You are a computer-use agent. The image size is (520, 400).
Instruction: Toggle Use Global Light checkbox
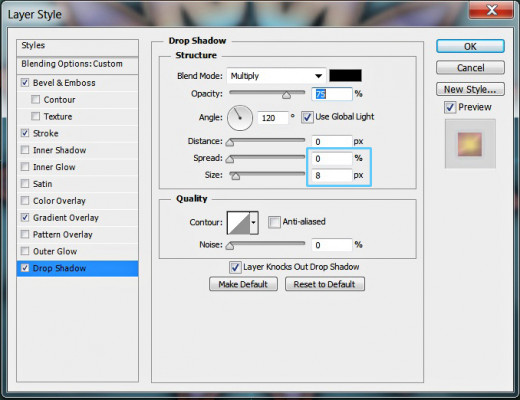click(307, 117)
